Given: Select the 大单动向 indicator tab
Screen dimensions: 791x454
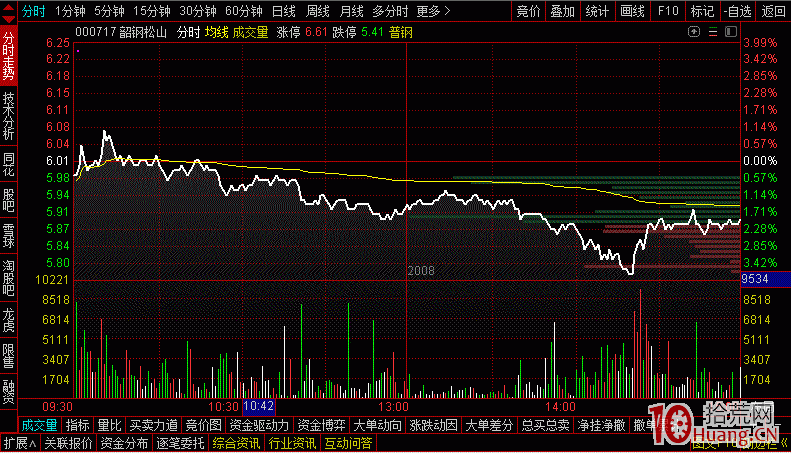Looking at the screenshot, I should click(377, 425).
